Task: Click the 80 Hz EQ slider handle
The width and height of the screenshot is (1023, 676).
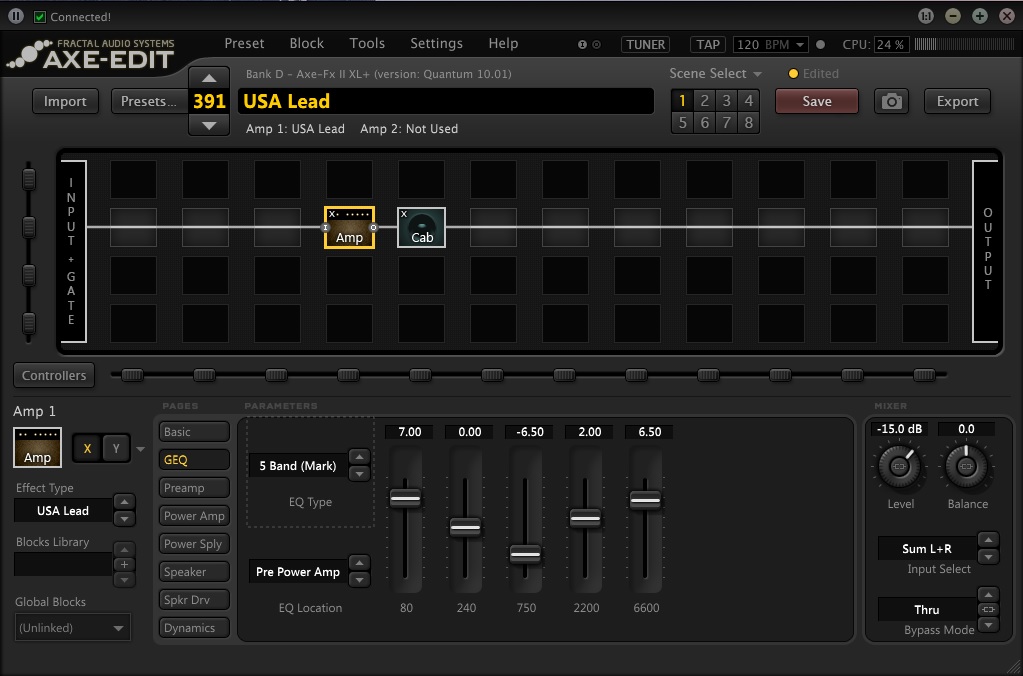Action: 406,498
